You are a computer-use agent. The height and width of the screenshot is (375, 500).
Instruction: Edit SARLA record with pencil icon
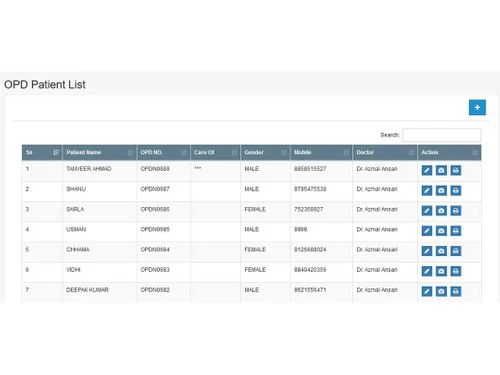[427, 211]
